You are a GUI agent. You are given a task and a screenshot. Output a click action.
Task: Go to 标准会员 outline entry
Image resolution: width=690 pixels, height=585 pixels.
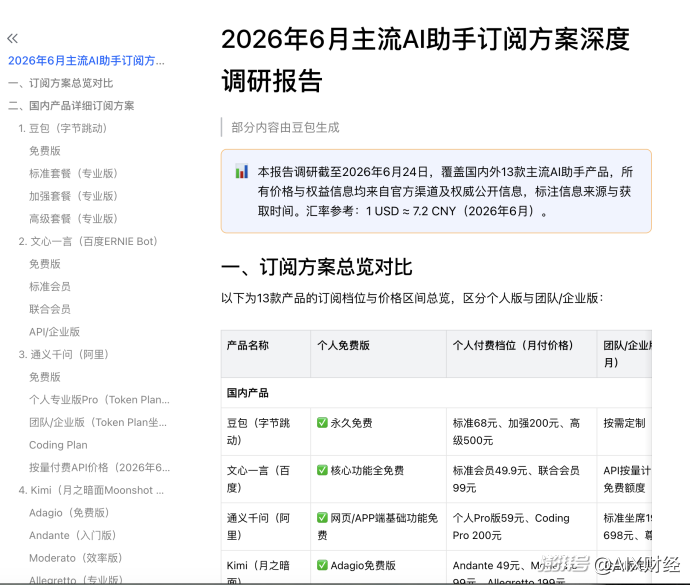pyautogui.click(x=50, y=287)
